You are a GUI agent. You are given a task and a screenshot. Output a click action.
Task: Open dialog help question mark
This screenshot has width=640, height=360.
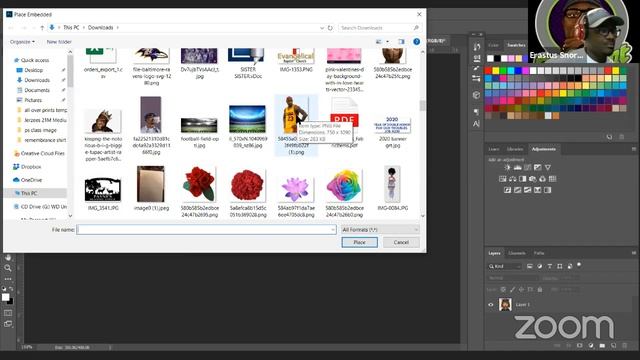416,42
